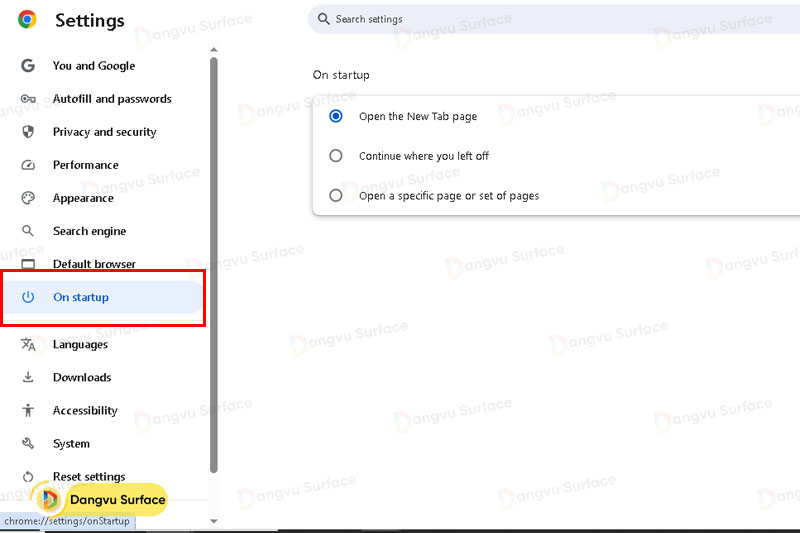Click the Accessibility person icon
This screenshot has width=800, height=533.
click(x=28, y=411)
